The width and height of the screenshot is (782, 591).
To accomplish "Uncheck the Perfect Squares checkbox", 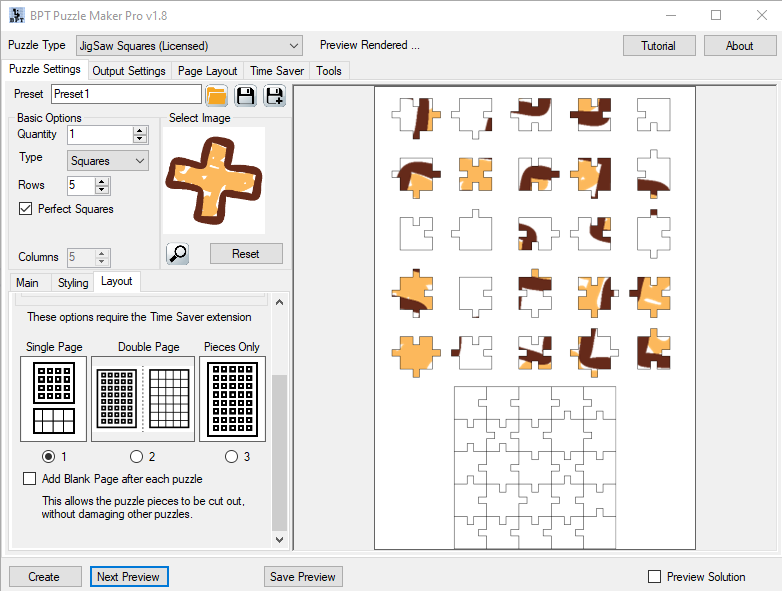I will click(26, 209).
